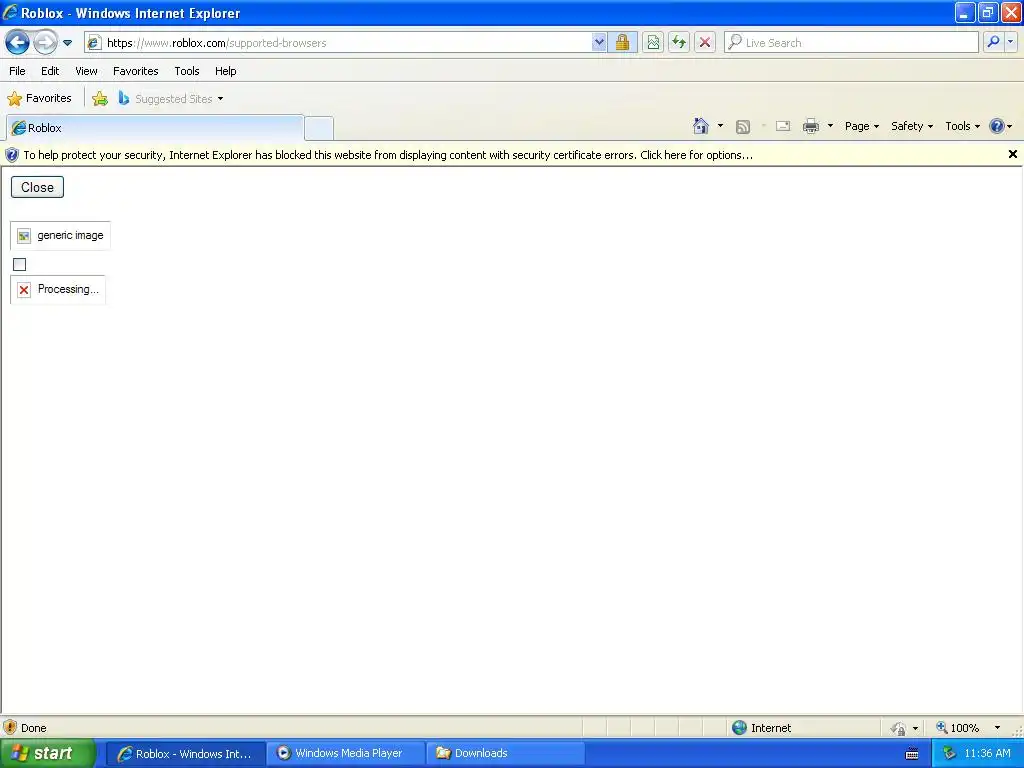Open a new blank tab

coord(319,129)
